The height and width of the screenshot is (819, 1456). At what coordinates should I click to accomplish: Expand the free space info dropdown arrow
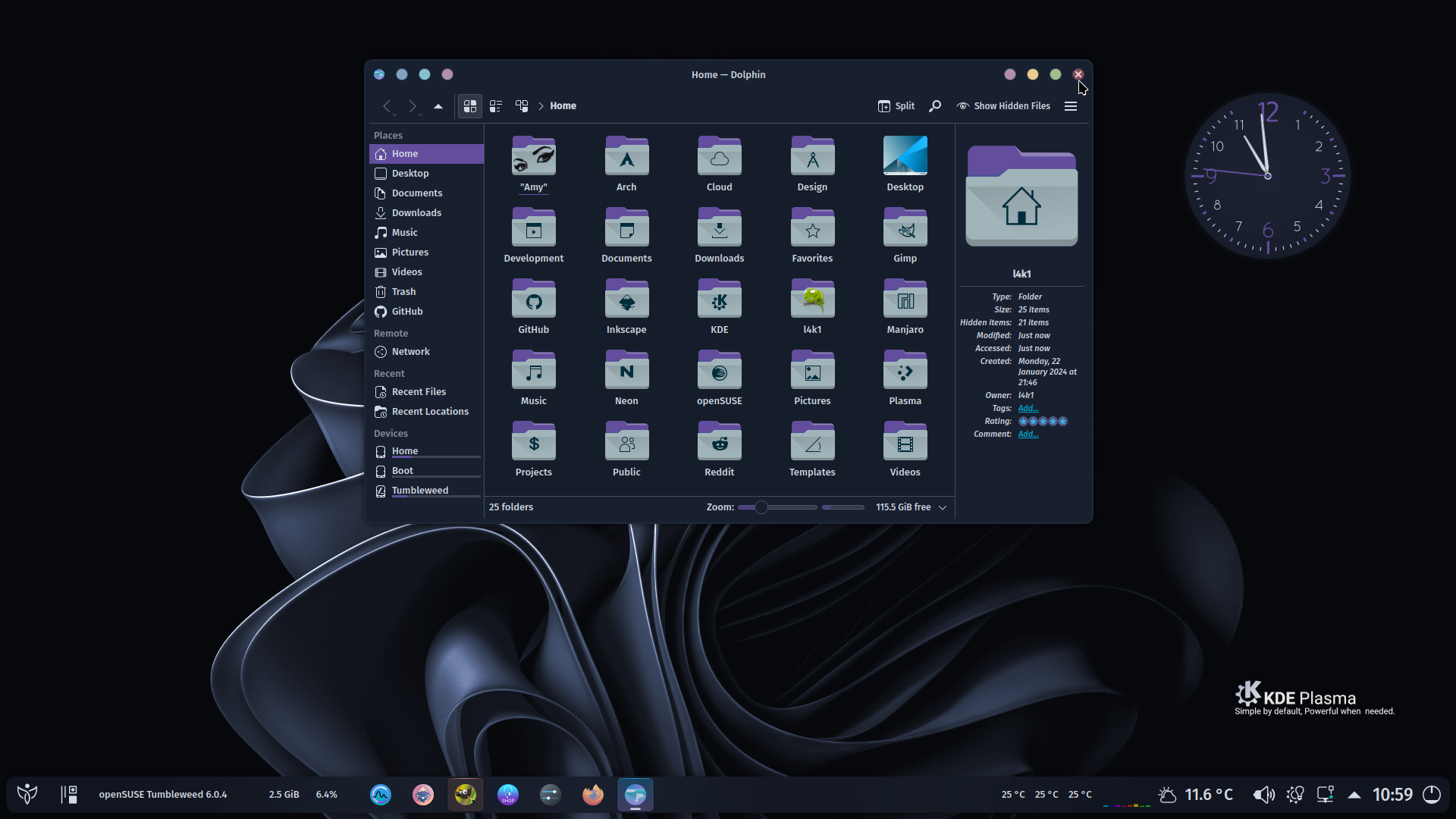tap(943, 507)
